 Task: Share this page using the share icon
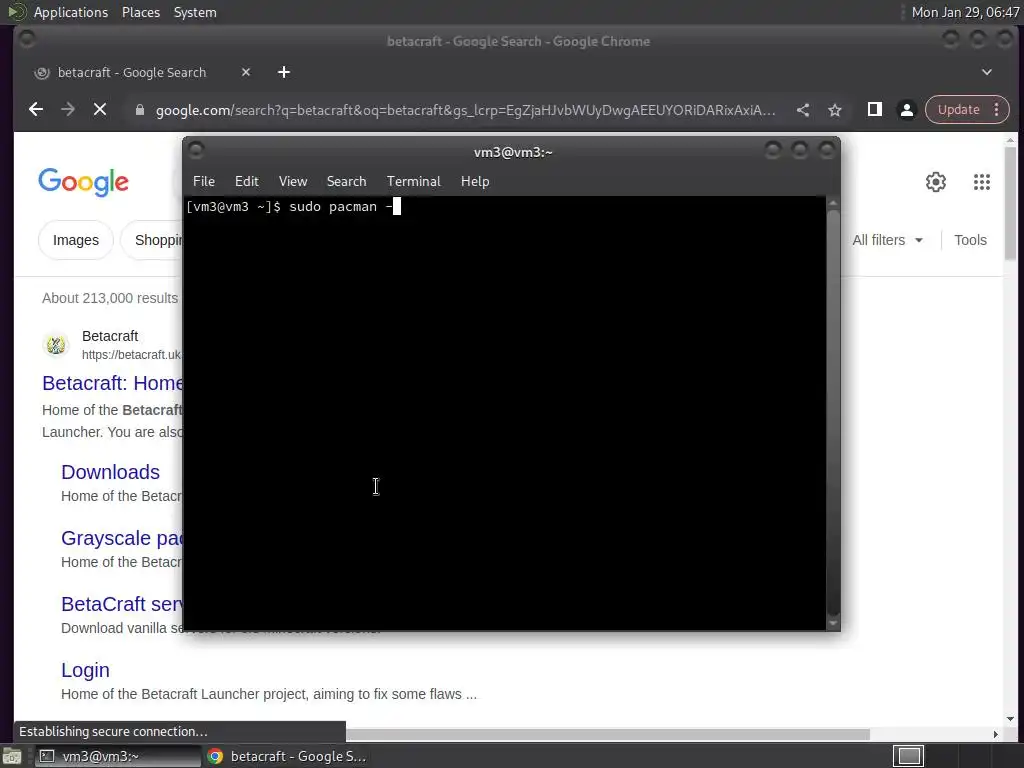pos(803,110)
